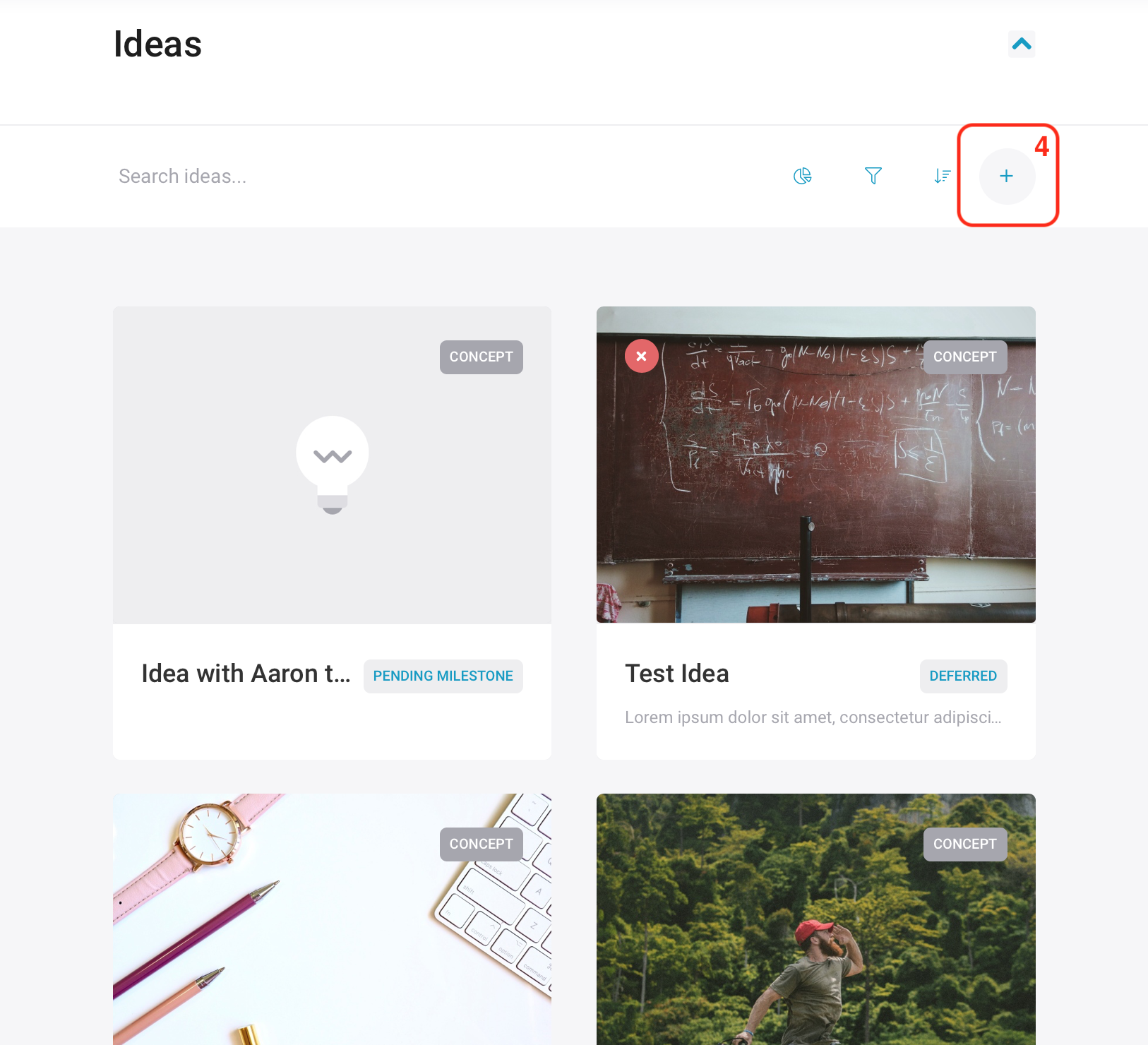Open the Test Idea title

677,674
